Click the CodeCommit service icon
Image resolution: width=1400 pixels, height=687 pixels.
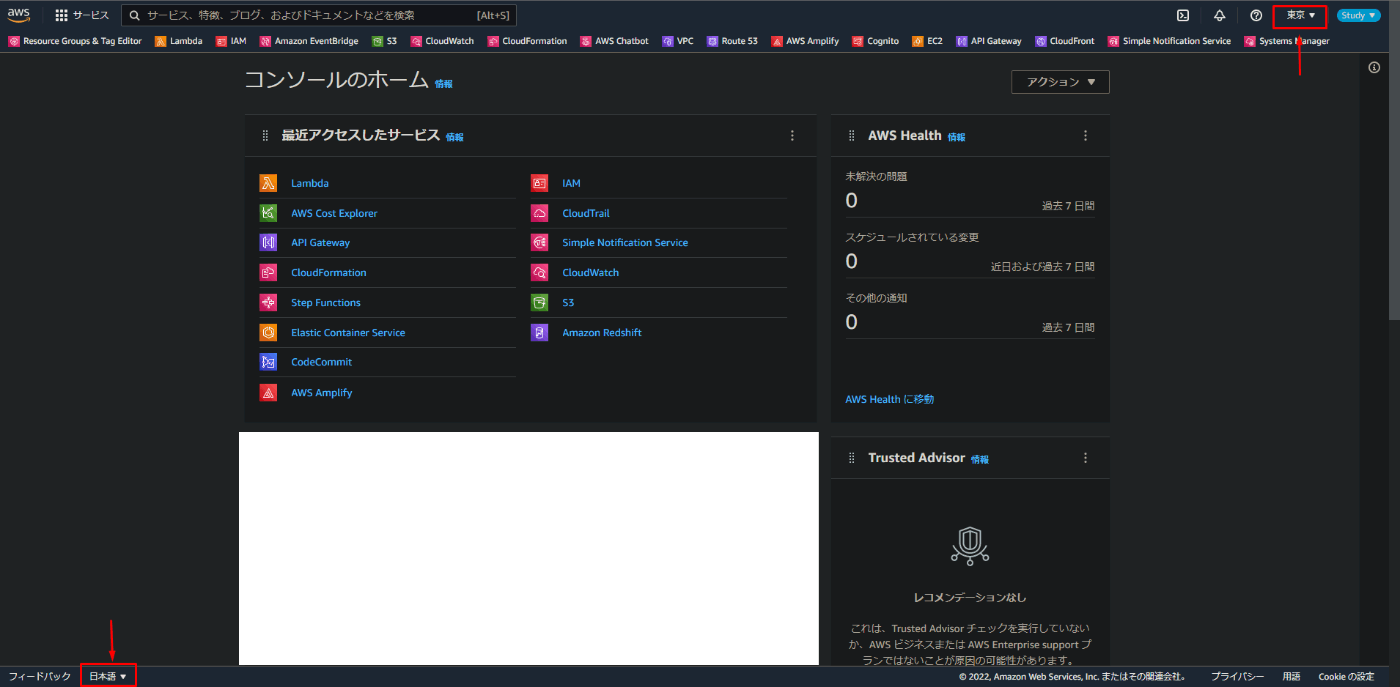[x=268, y=362]
